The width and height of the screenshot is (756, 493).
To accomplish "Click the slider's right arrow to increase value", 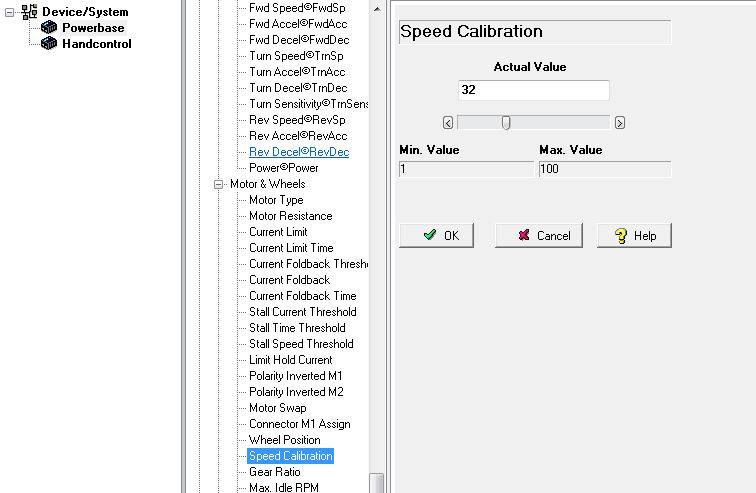I will click(x=620, y=123).
